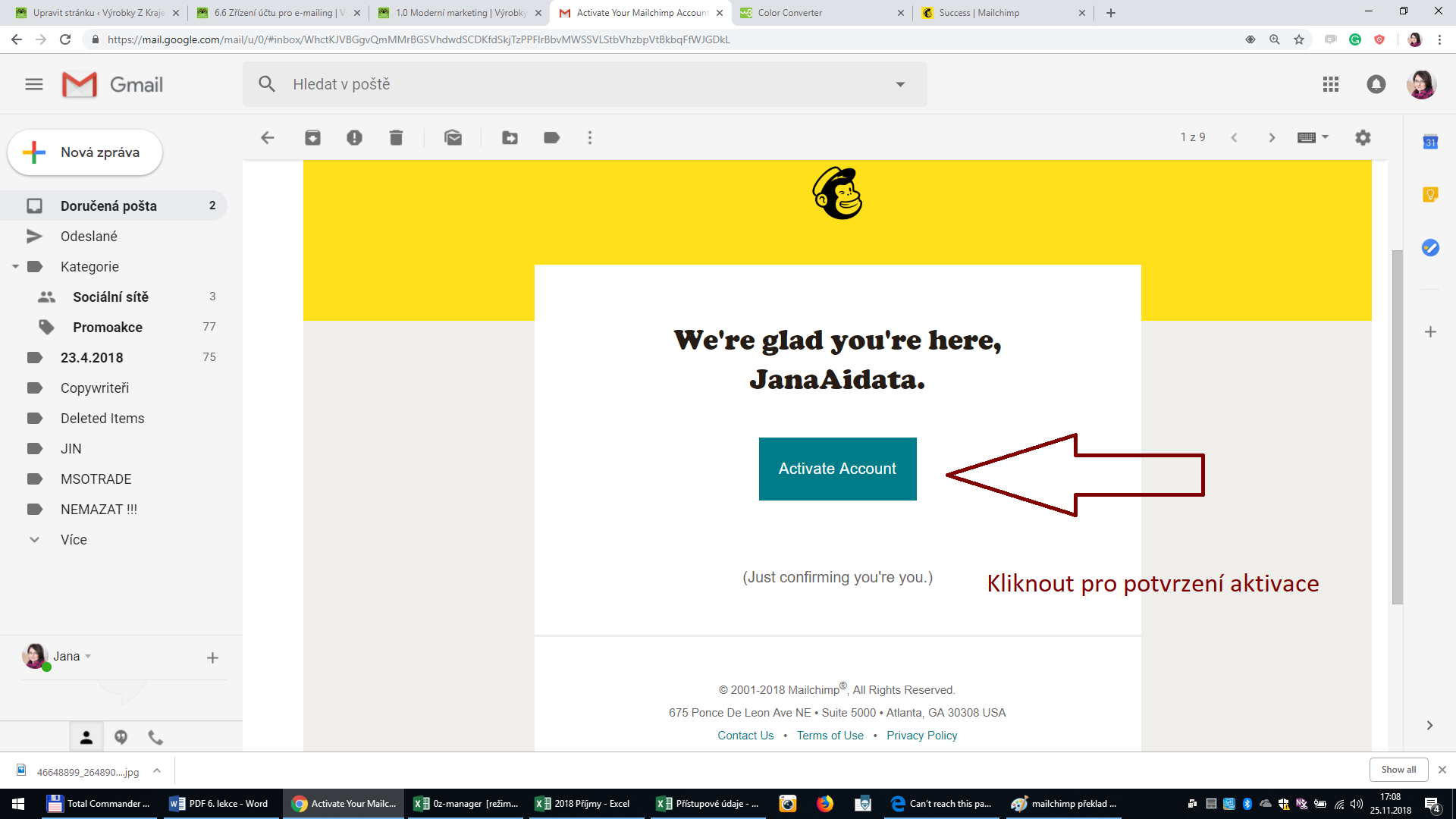Screen dimensions: 1456x819
Task: Open Google account avatar
Action: coord(1421,84)
